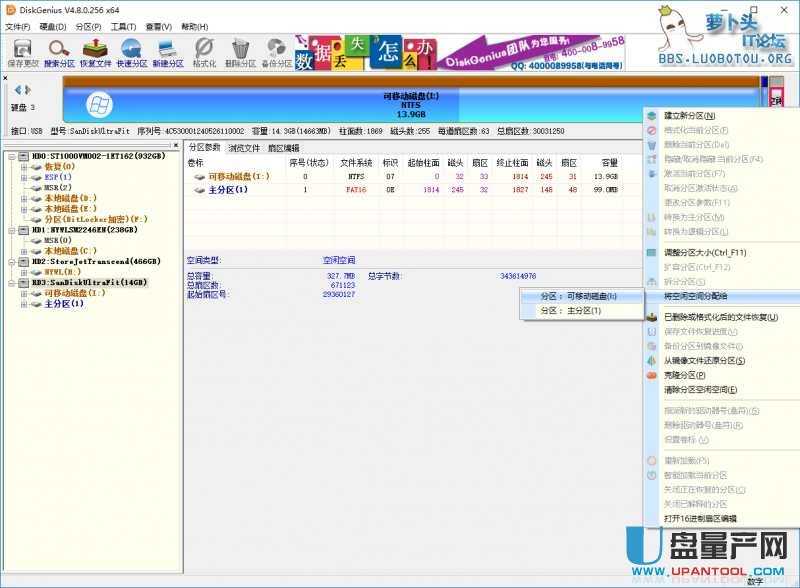Click the 保存更改 (Save changes) toolbar icon
The height and width of the screenshot is (588, 800).
(x=22, y=51)
